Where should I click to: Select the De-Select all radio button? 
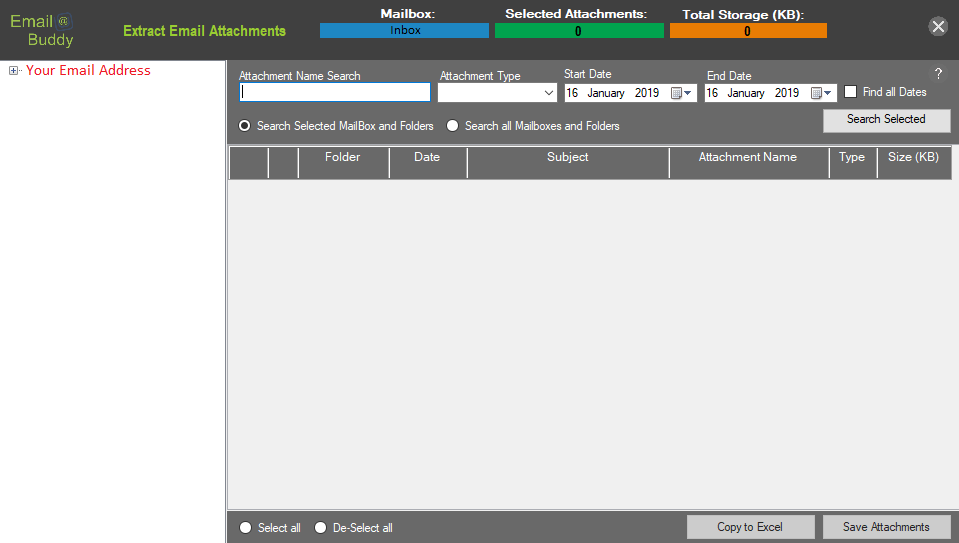[320, 528]
